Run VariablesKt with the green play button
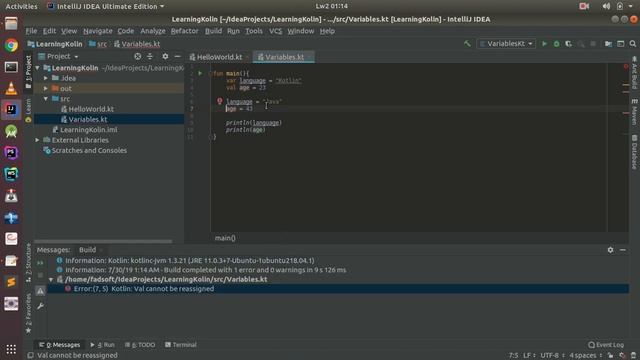Viewport: 640px width, 360px height. click(x=544, y=44)
